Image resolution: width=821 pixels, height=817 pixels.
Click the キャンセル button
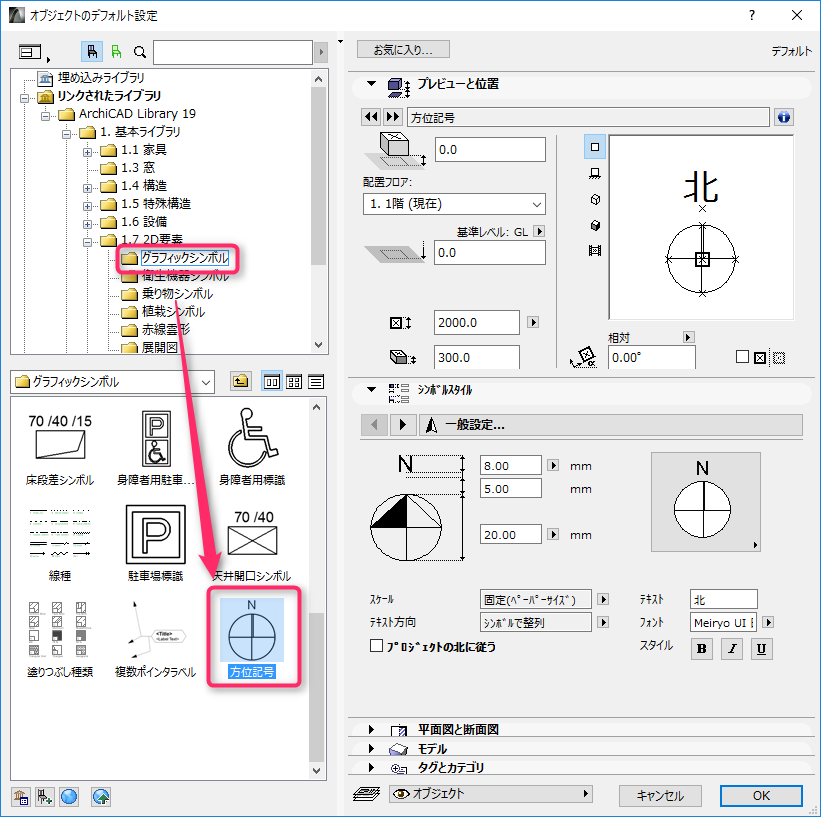point(660,796)
